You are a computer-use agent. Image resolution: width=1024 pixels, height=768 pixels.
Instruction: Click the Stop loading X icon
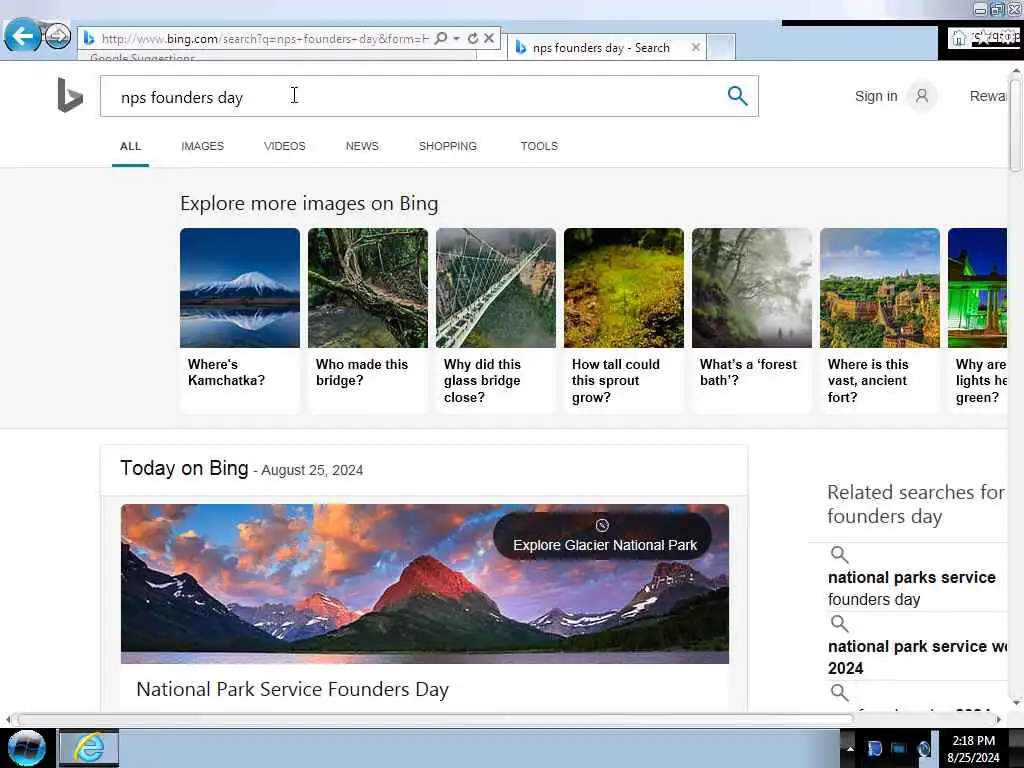click(488, 39)
